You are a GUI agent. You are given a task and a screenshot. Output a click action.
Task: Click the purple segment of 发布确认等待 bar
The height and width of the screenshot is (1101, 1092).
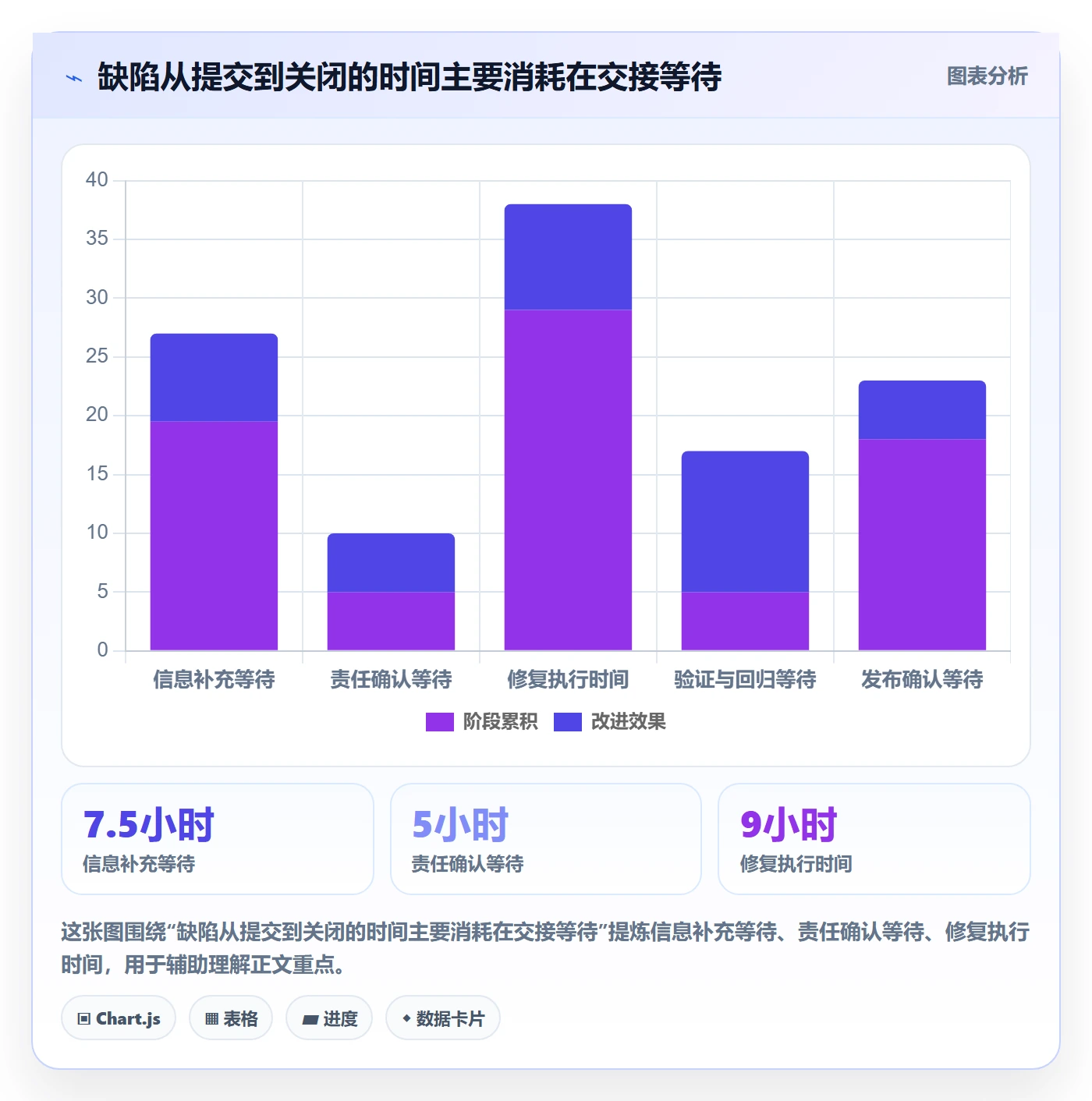[922, 545]
